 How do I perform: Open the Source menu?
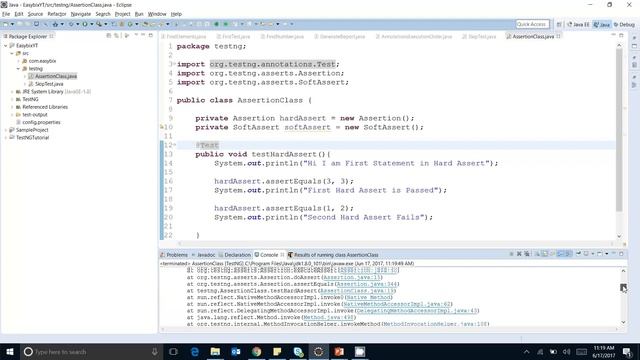[35, 14]
